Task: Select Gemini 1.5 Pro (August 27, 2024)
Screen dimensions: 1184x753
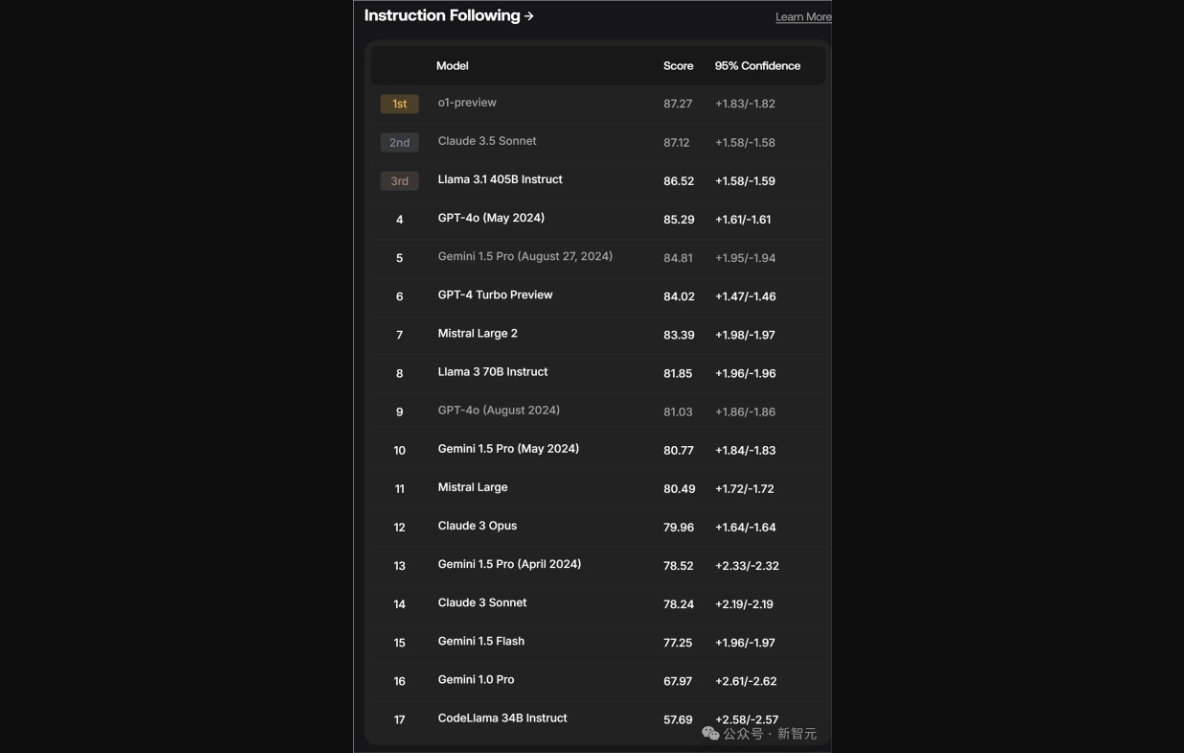Action: tap(525, 257)
